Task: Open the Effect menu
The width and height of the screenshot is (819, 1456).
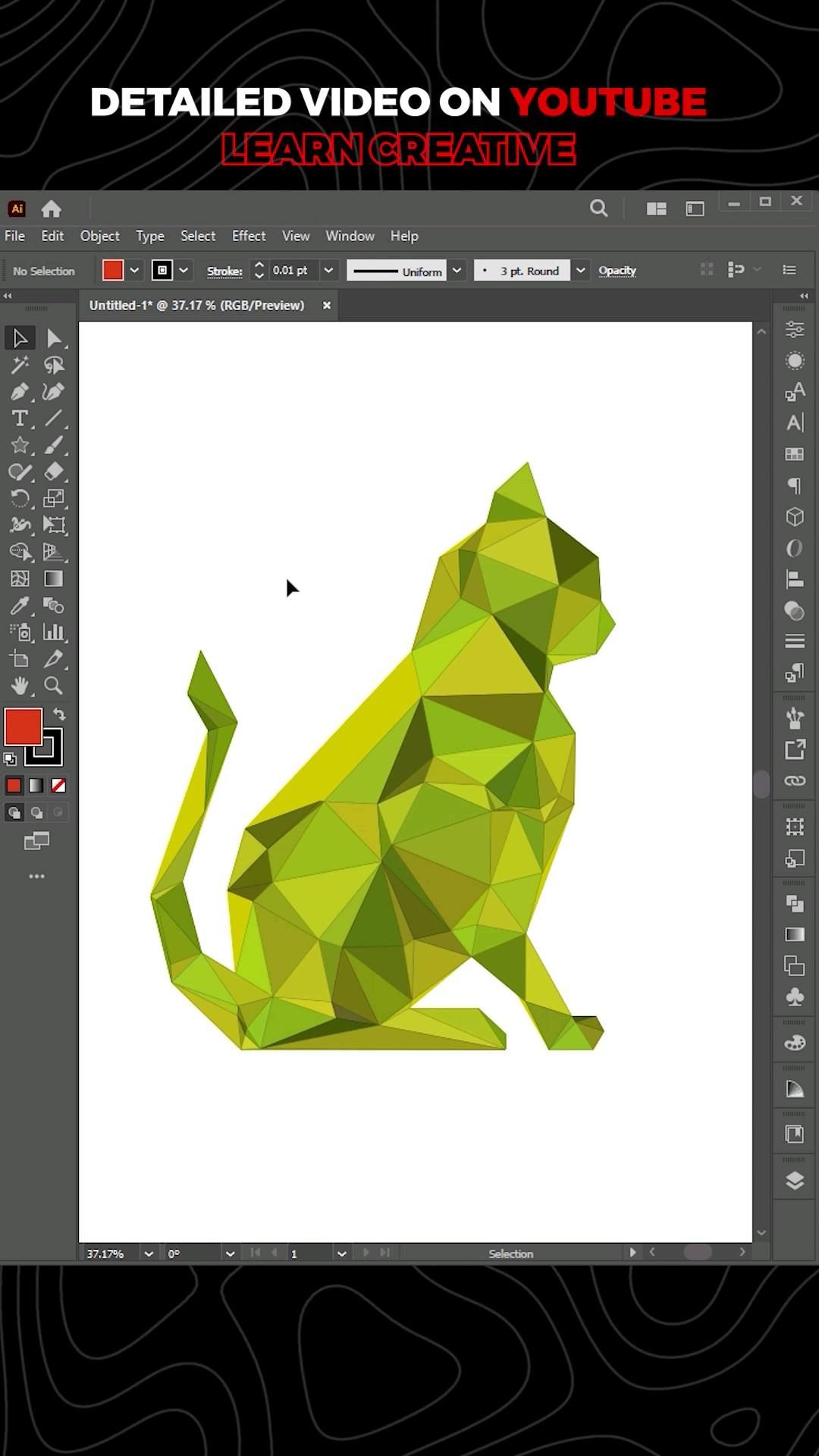Action: [249, 236]
